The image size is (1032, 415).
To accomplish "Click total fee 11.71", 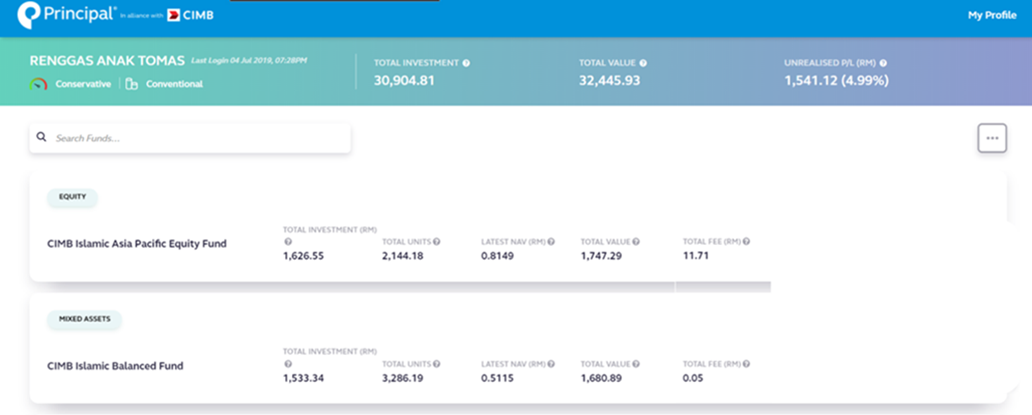I will tap(696, 256).
